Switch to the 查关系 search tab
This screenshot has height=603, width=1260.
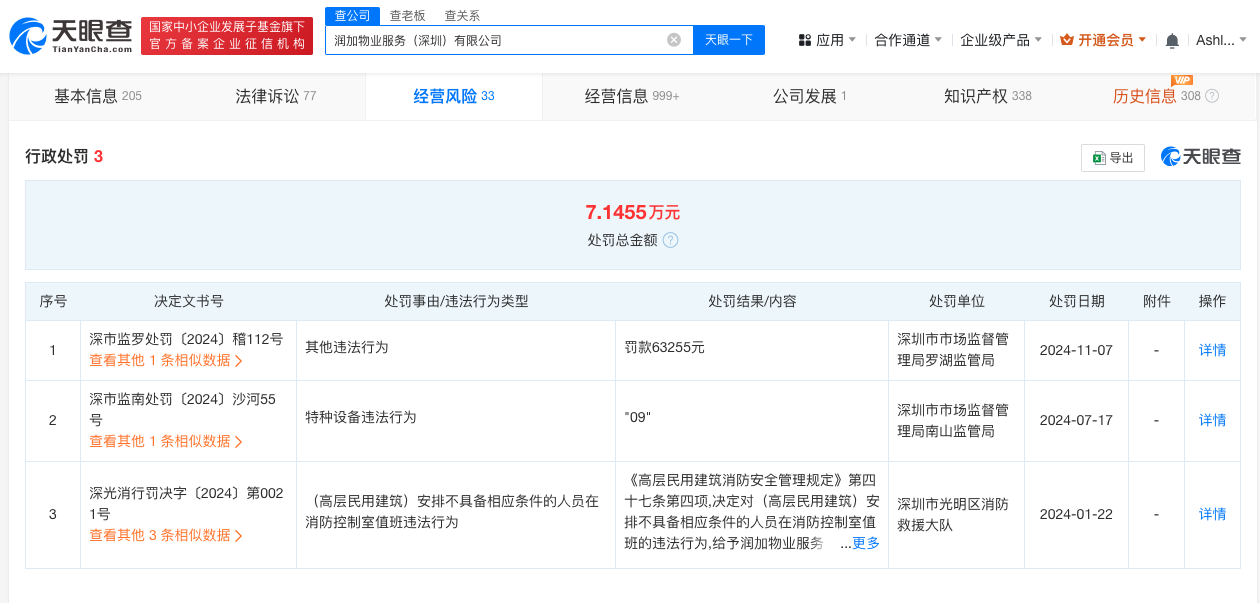point(462,15)
